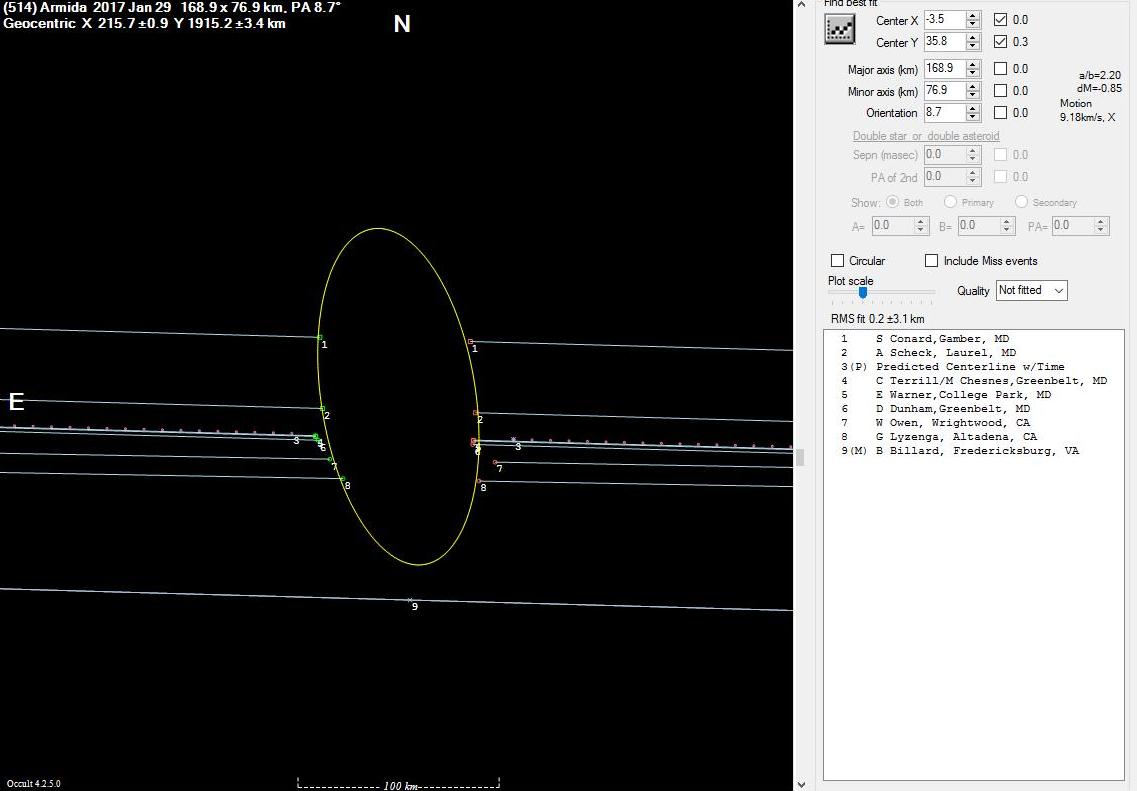Click into the Center X input field
1137x791 pixels.
tap(944, 20)
